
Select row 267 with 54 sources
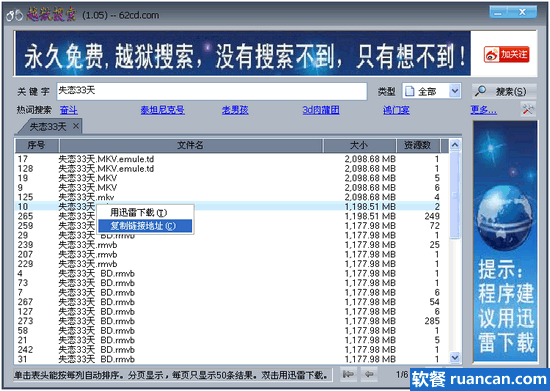tap(232, 302)
